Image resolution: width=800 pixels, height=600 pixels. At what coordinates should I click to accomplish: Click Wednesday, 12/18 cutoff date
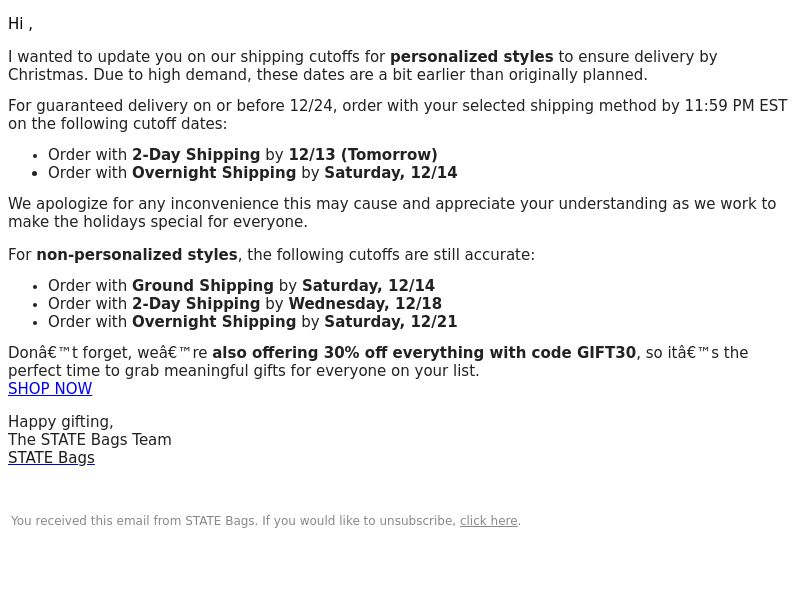point(365,304)
